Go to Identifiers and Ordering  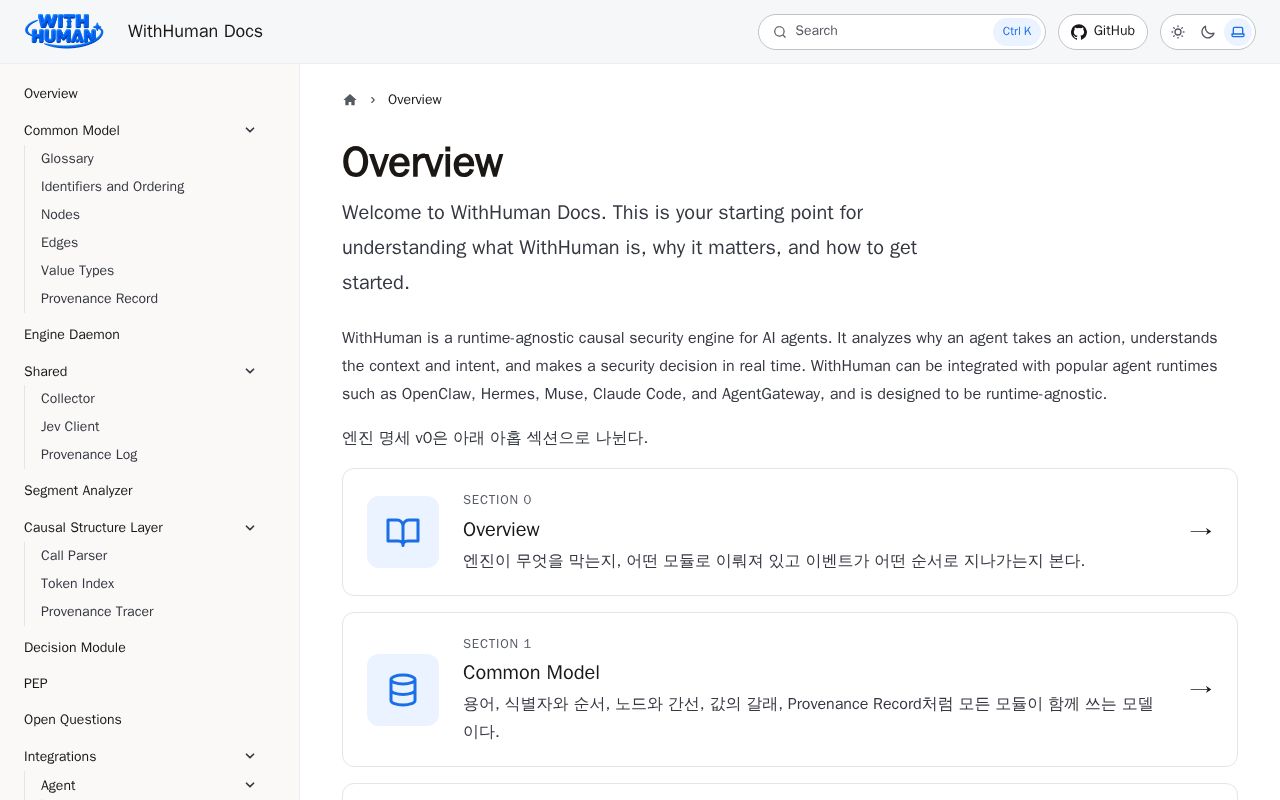tap(112, 187)
